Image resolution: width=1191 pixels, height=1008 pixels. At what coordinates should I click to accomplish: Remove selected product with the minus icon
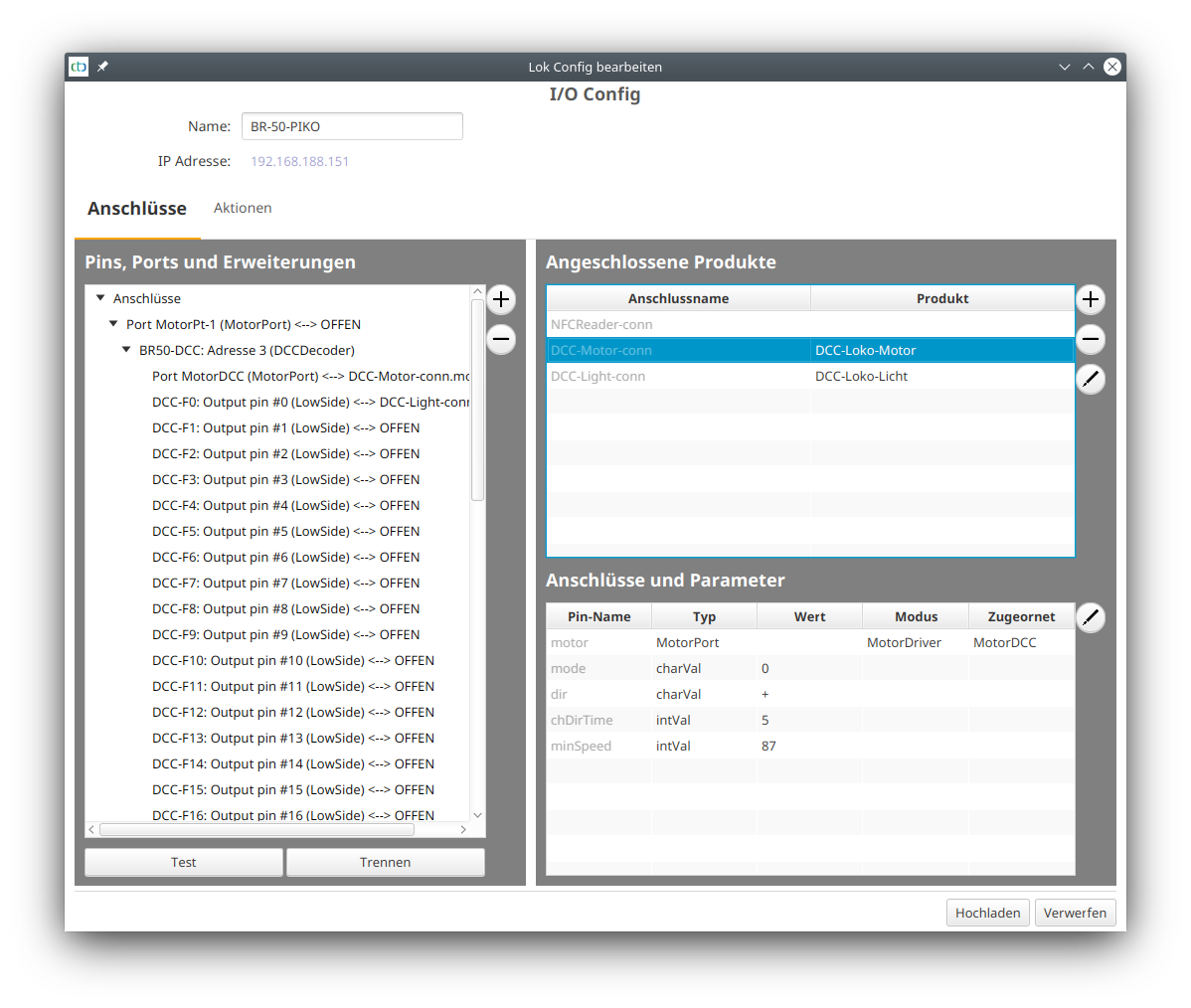(x=1091, y=339)
